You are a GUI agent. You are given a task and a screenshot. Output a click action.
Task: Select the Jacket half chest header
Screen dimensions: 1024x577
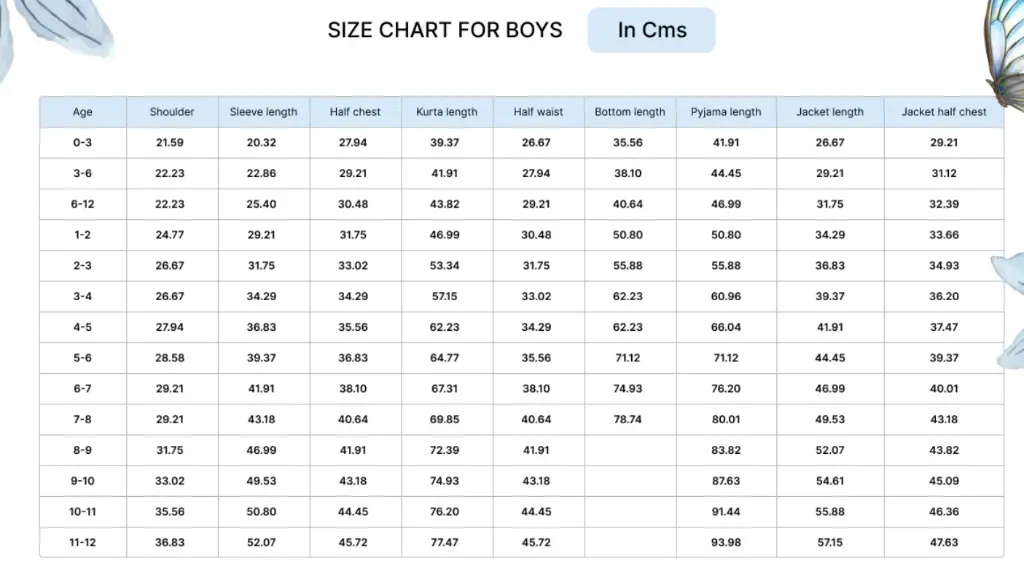tap(944, 112)
